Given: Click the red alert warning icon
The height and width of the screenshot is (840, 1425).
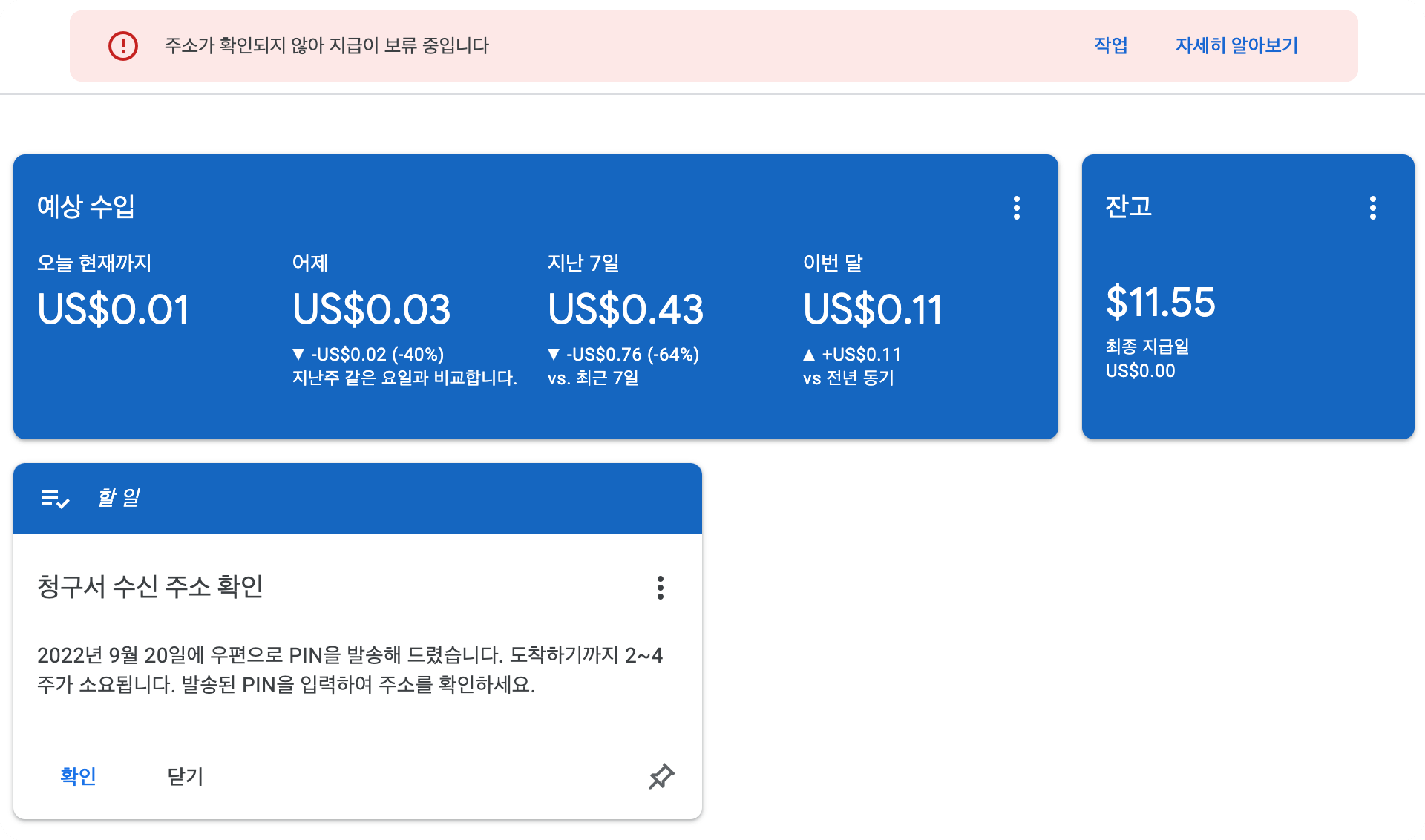Looking at the screenshot, I should (x=123, y=46).
